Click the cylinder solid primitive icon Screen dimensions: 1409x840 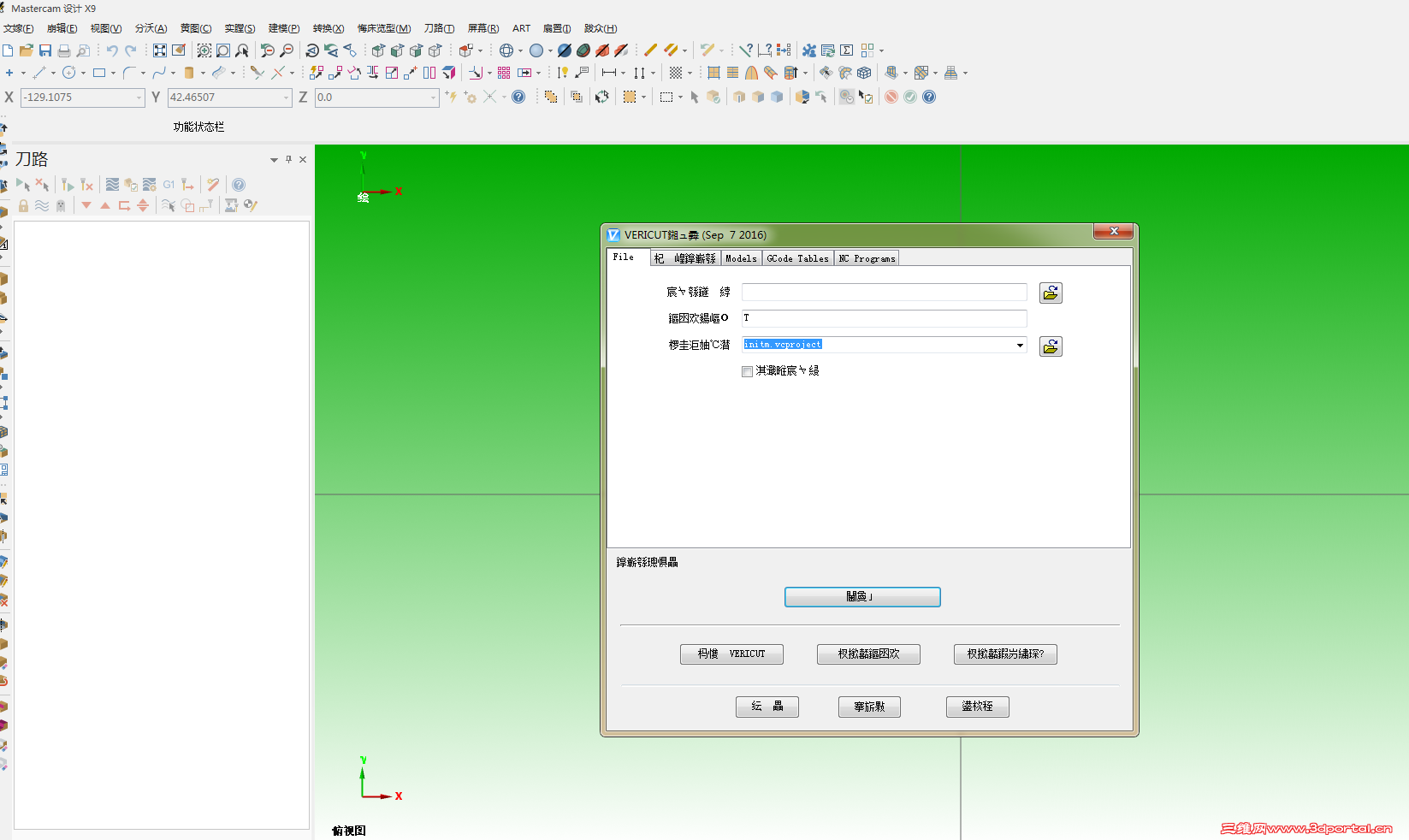pos(189,73)
